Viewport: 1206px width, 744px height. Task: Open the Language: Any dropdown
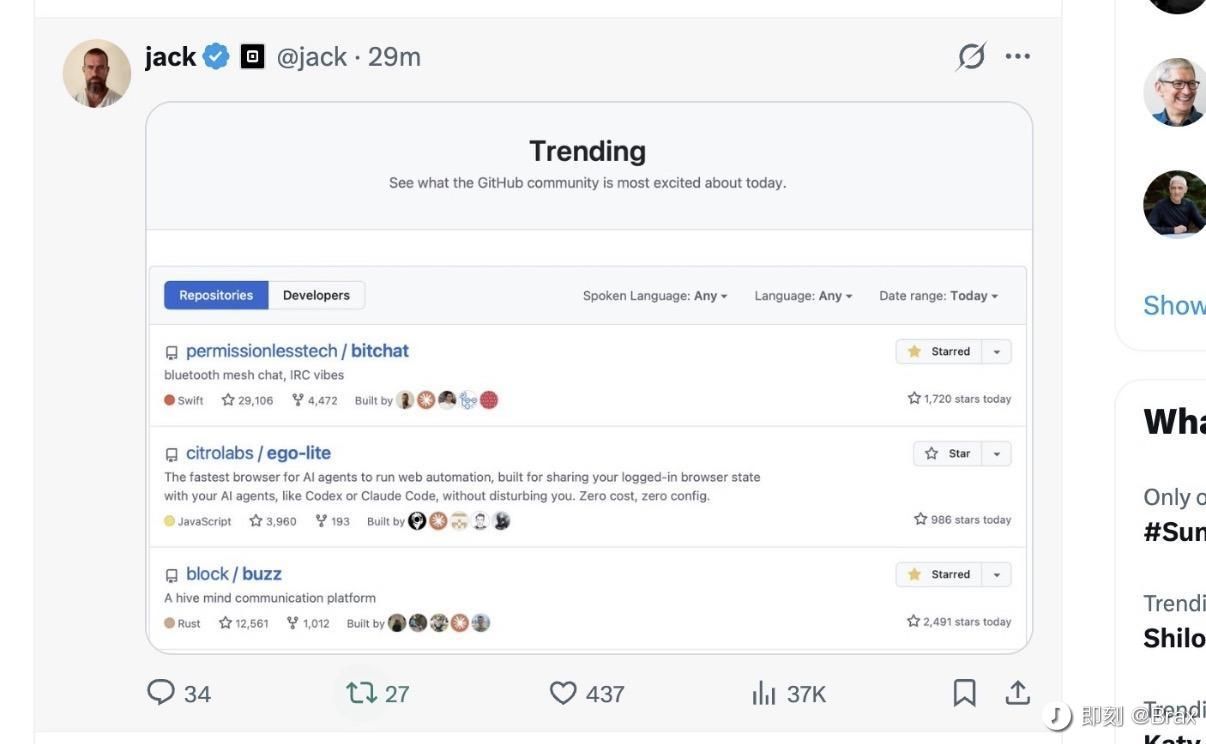tap(803, 296)
